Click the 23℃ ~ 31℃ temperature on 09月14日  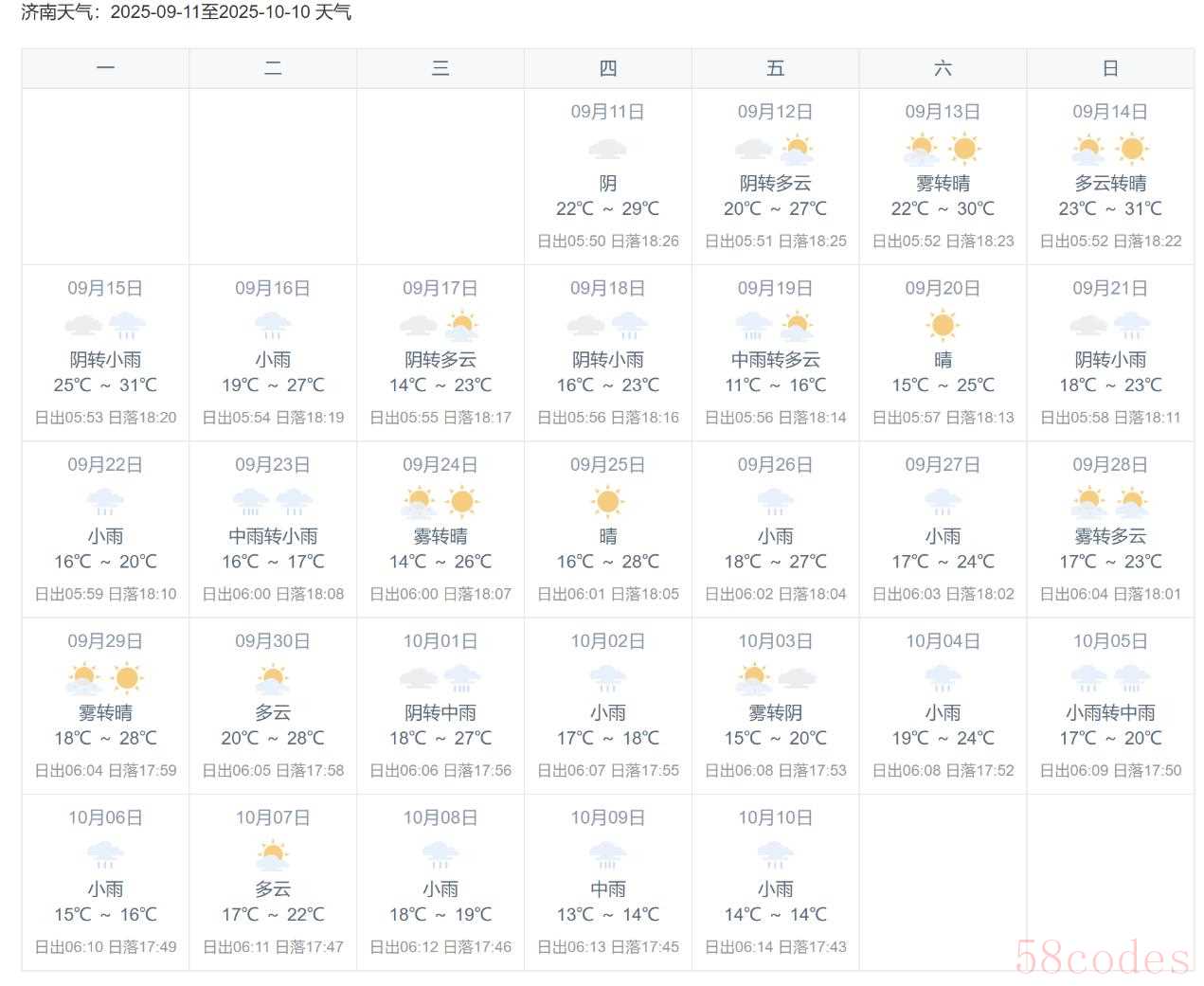tap(1110, 208)
